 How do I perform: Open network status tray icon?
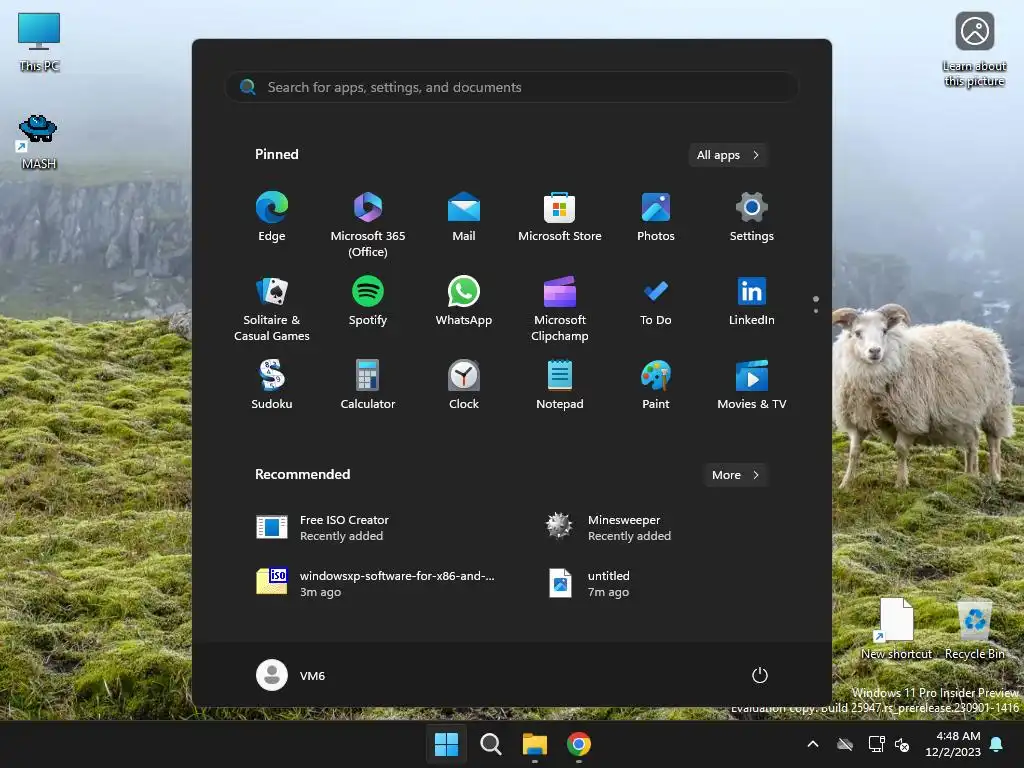[x=876, y=744]
